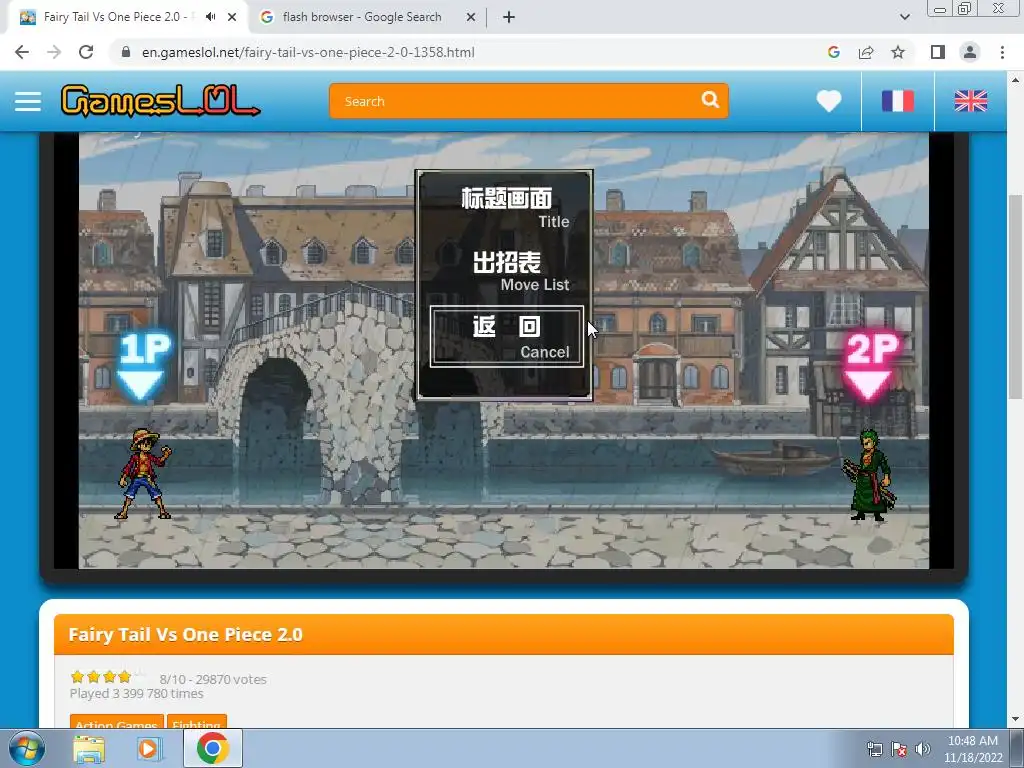Open favorites with the heart icon
The height and width of the screenshot is (768, 1024).
[829, 101]
